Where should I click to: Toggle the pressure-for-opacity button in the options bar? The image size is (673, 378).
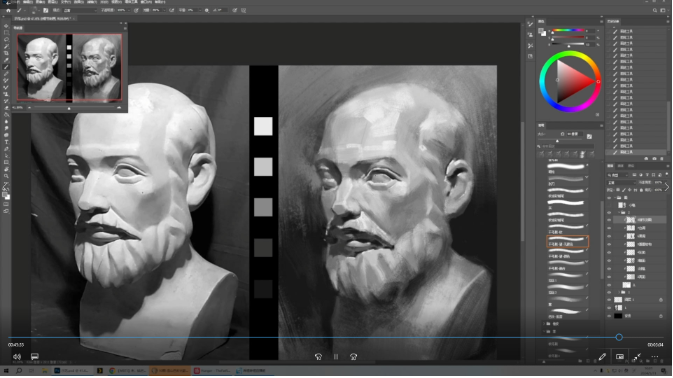click(136, 10)
